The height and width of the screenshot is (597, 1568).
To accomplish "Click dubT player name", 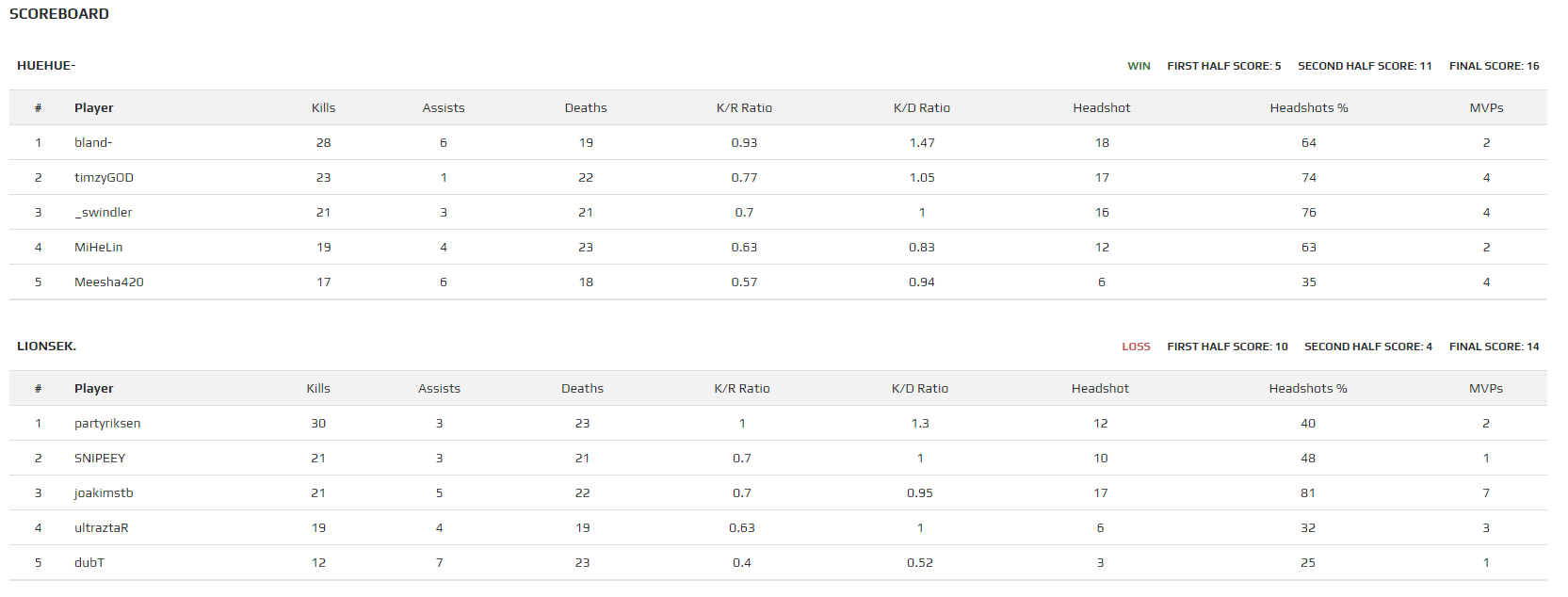I will 89,563.
